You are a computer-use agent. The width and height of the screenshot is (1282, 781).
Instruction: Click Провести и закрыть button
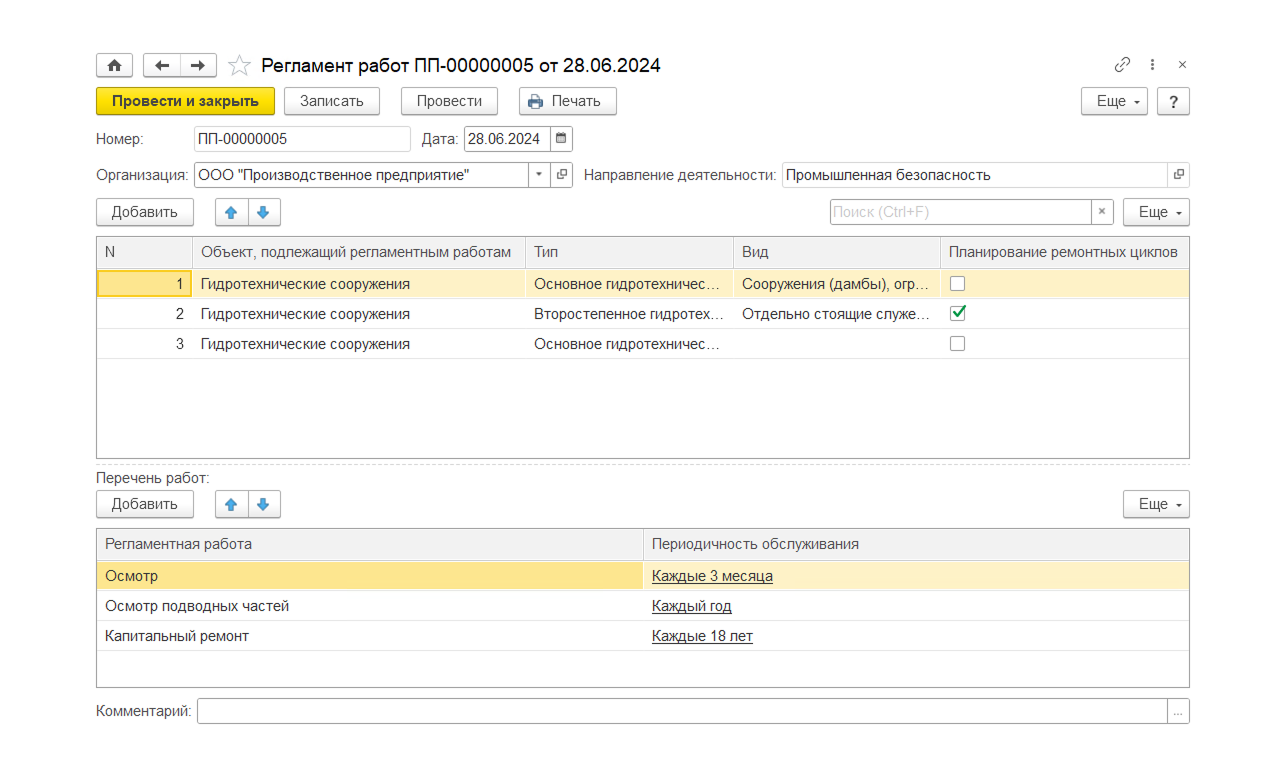185,101
